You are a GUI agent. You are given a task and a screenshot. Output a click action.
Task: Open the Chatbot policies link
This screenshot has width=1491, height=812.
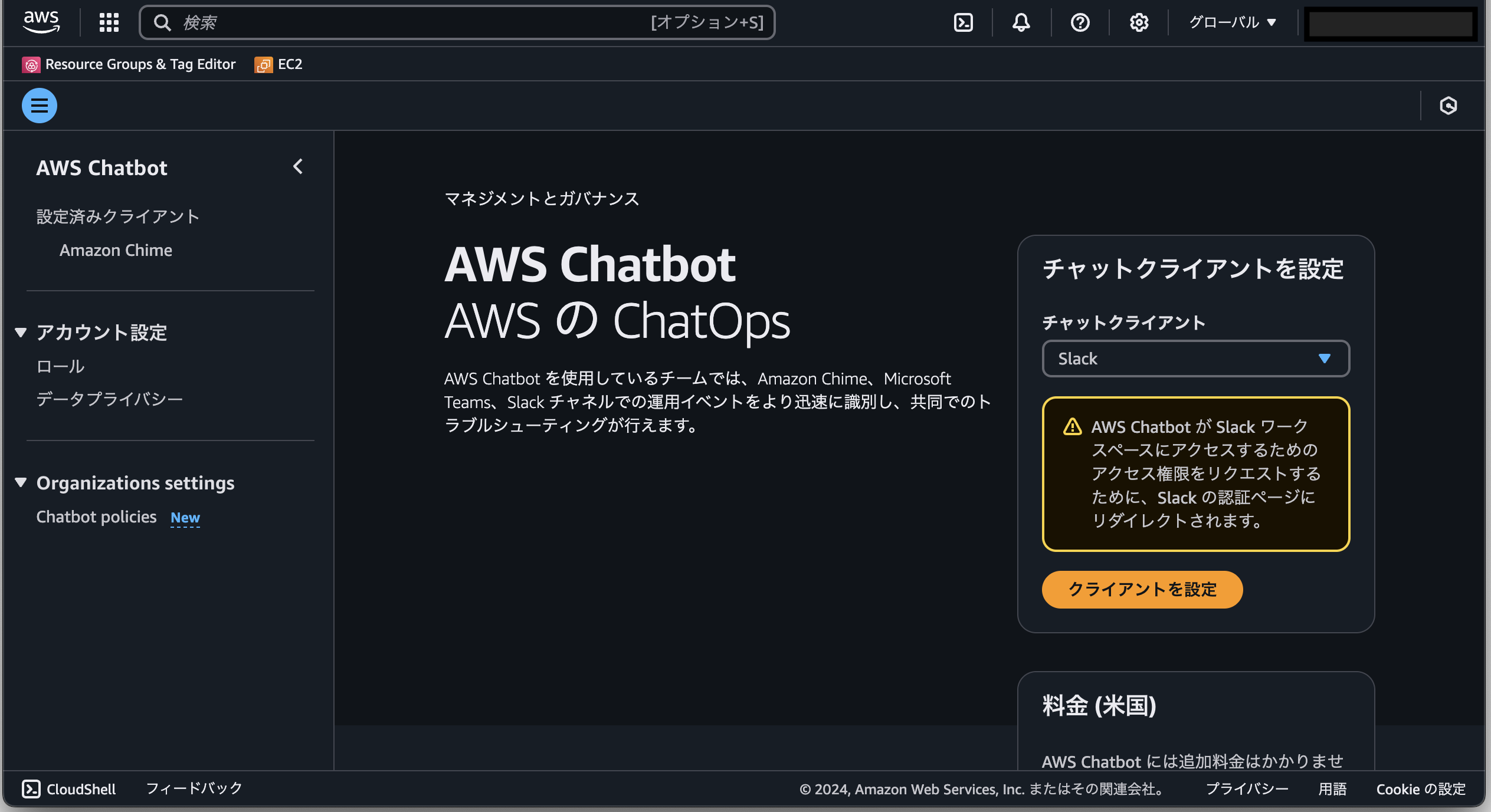97,517
